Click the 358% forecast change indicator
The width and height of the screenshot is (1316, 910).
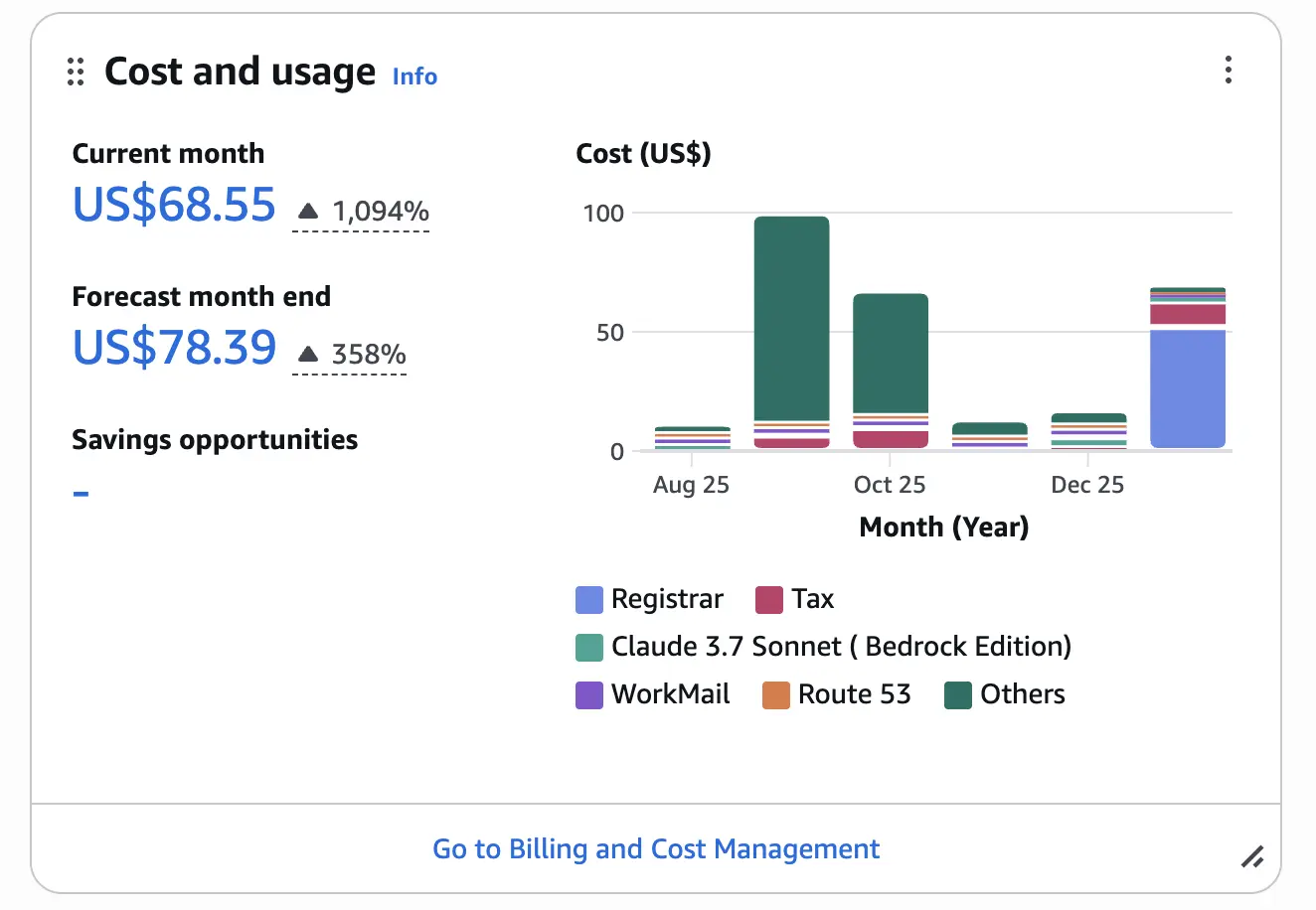368,355
